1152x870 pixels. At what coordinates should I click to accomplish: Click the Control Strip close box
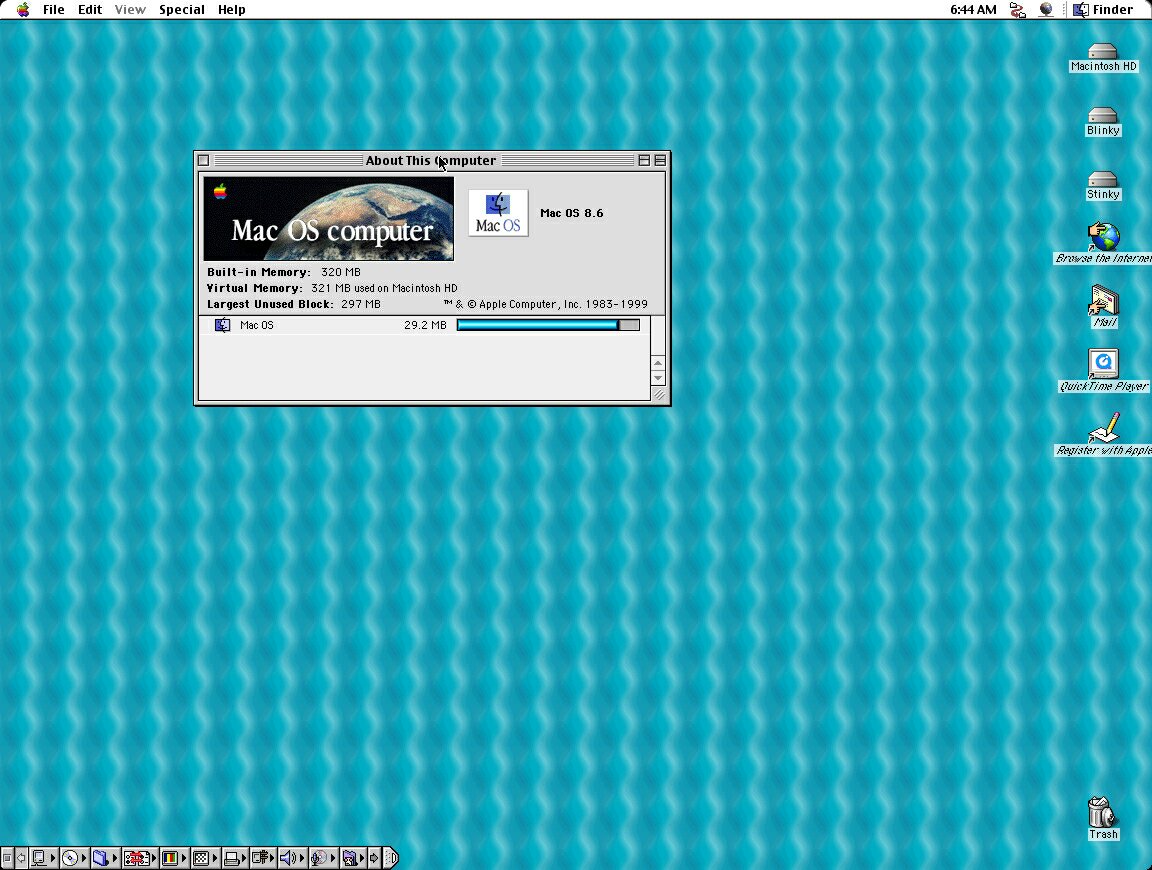[7, 858]
